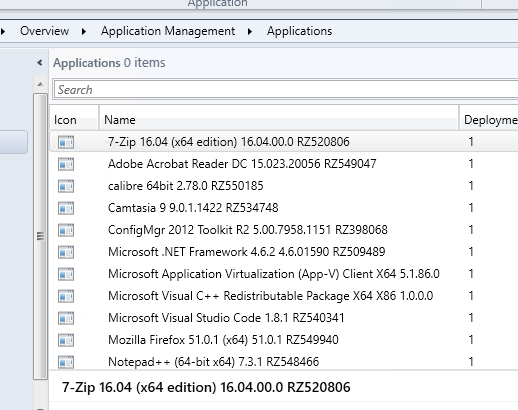Screen dimensions: 518x410
Task: Click deployment count for Camtasia 9 row
Action: [471, 208]
